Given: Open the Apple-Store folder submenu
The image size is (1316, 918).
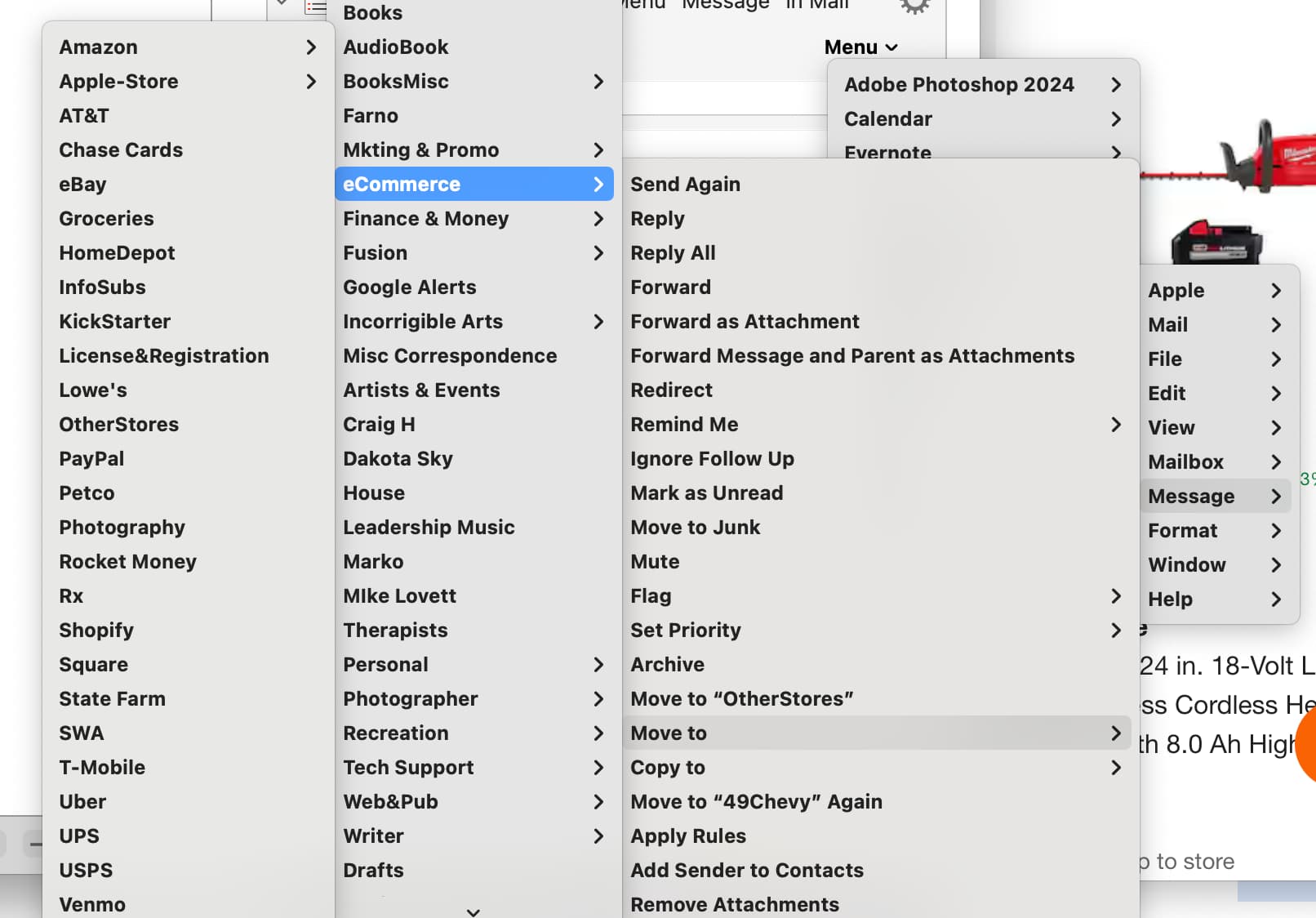Looking at the screenshot, I should [x=188, y=82].
